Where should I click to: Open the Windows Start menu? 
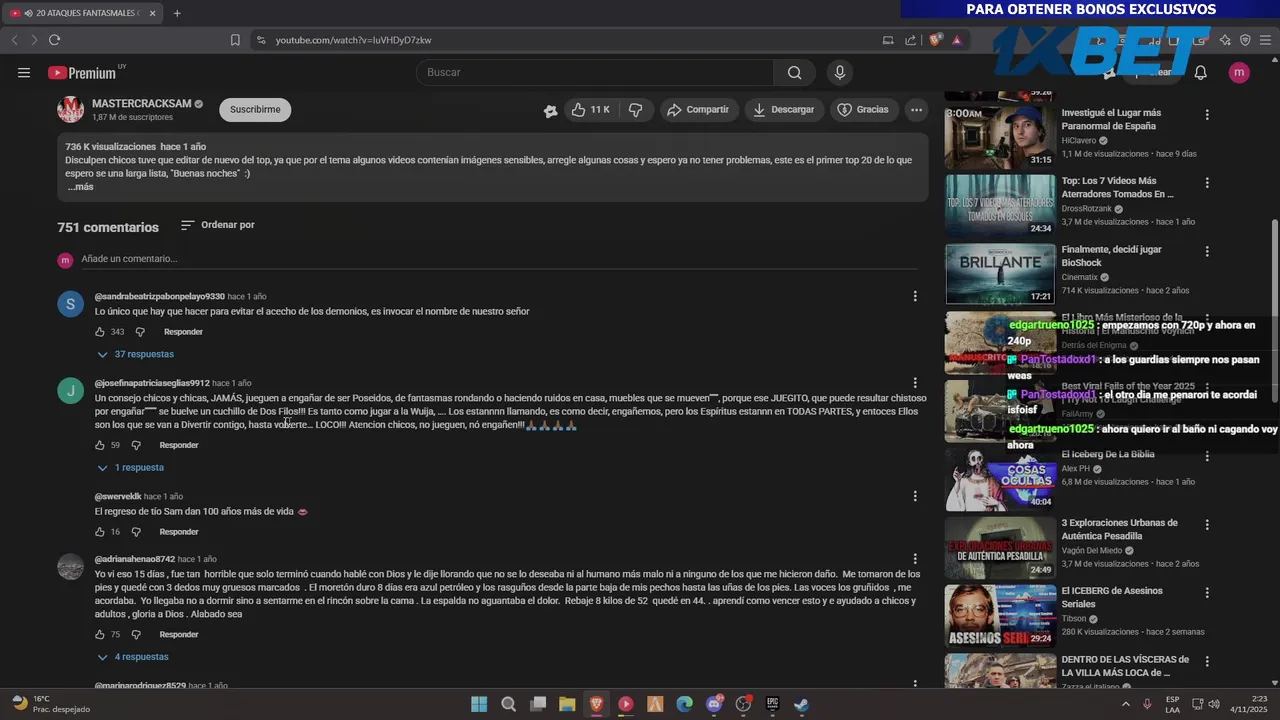(x=479, y=704)
